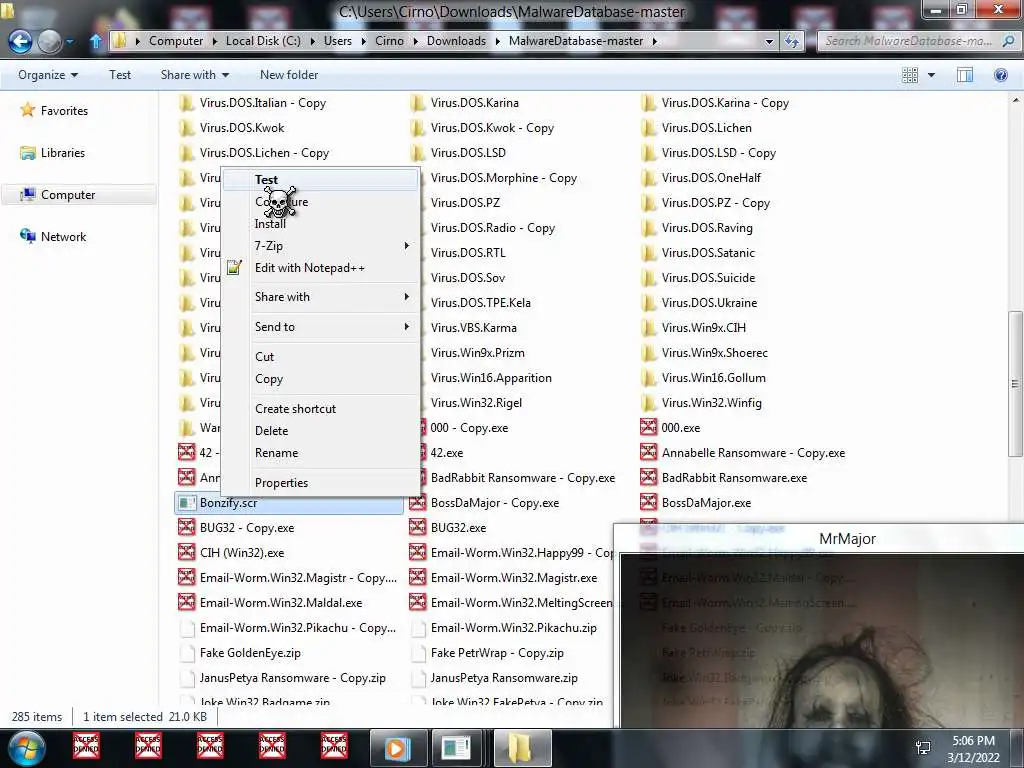Select the BossDaMajor.exe file icon

pyautogui.click(x=648, y=503)
